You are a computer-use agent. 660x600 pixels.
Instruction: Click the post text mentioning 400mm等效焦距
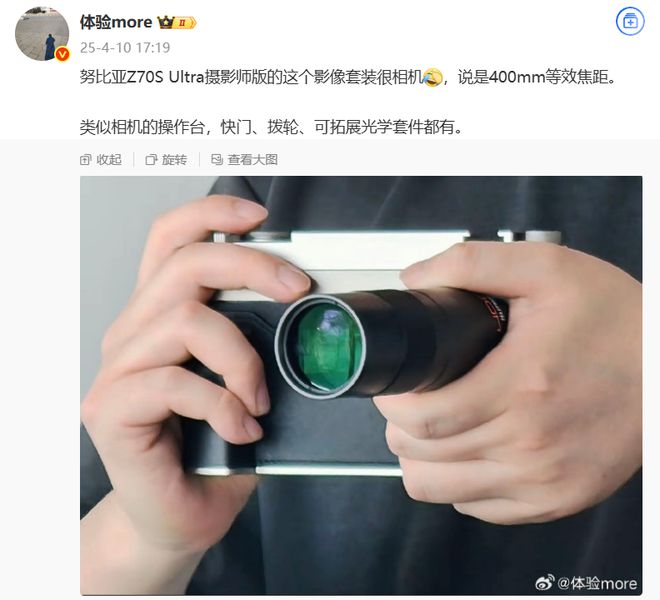[537, 77]
